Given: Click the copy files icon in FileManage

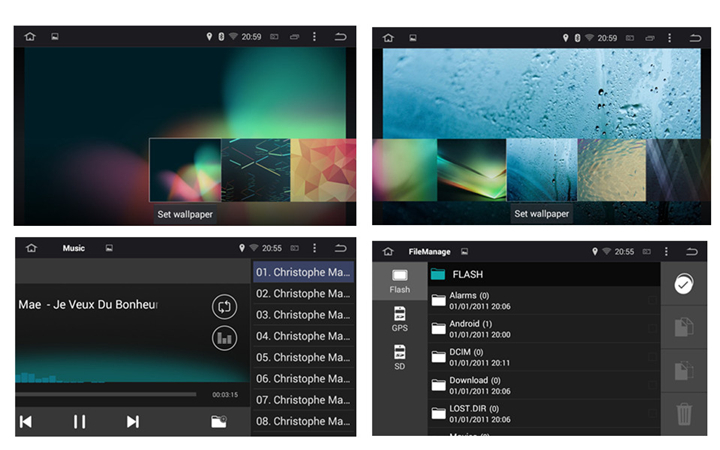Looking at the screenshot, I should pyautogui.click(x=683, y=327).
